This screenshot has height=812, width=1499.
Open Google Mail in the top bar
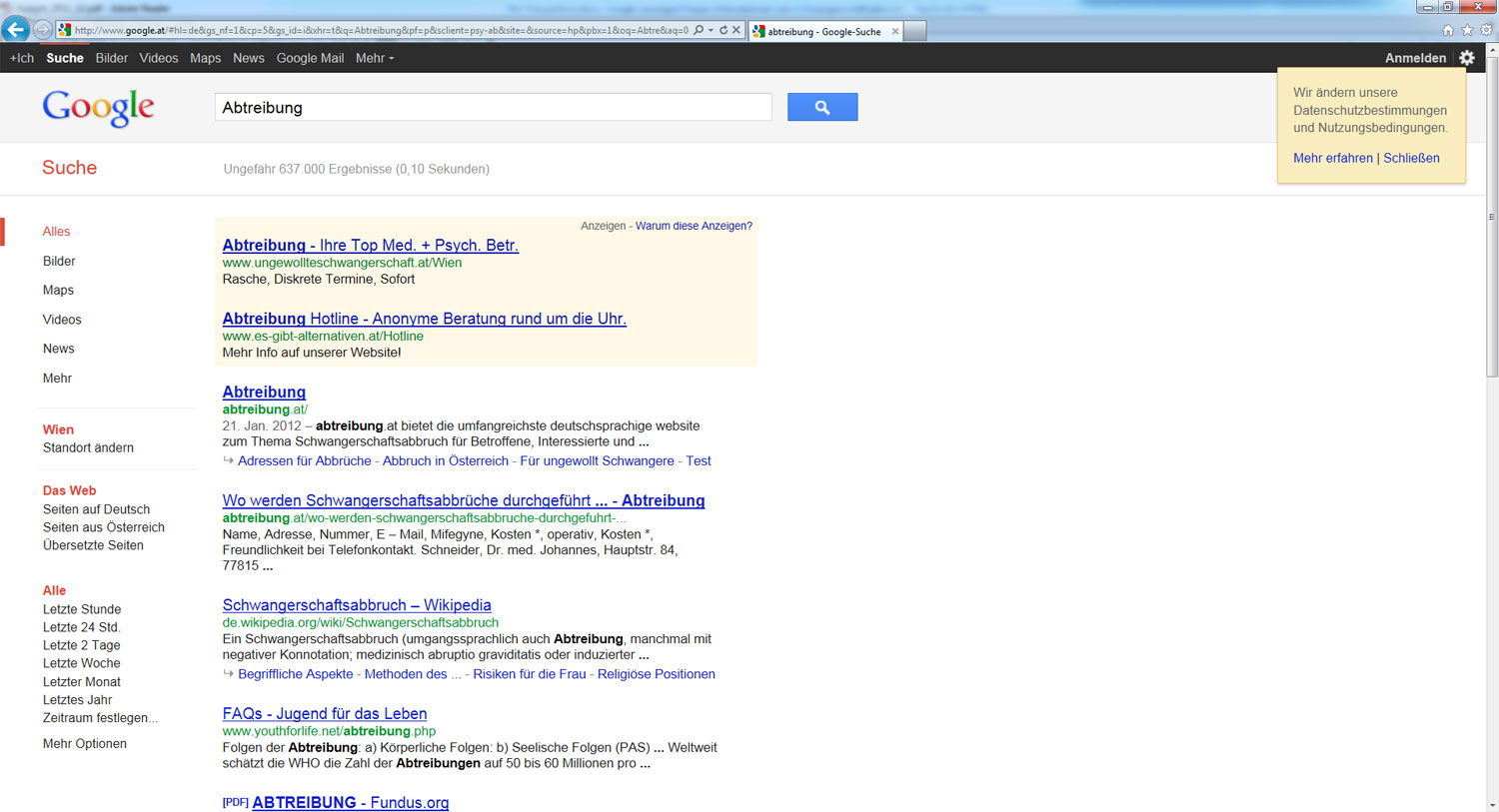tap(310, 58)
